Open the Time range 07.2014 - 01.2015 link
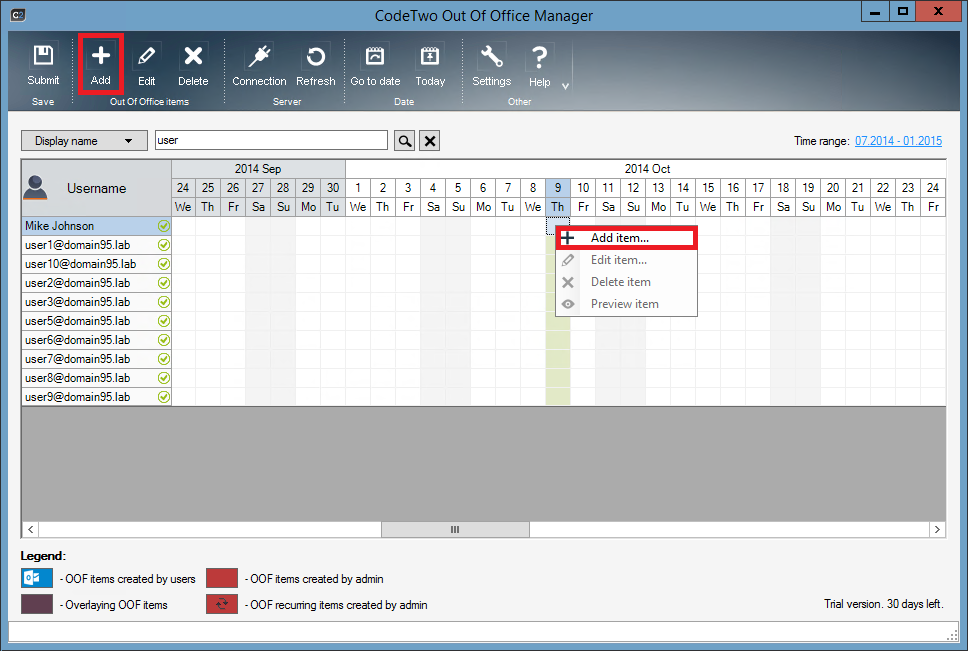This screenshot has width=968, height=651. click(898, 141)
